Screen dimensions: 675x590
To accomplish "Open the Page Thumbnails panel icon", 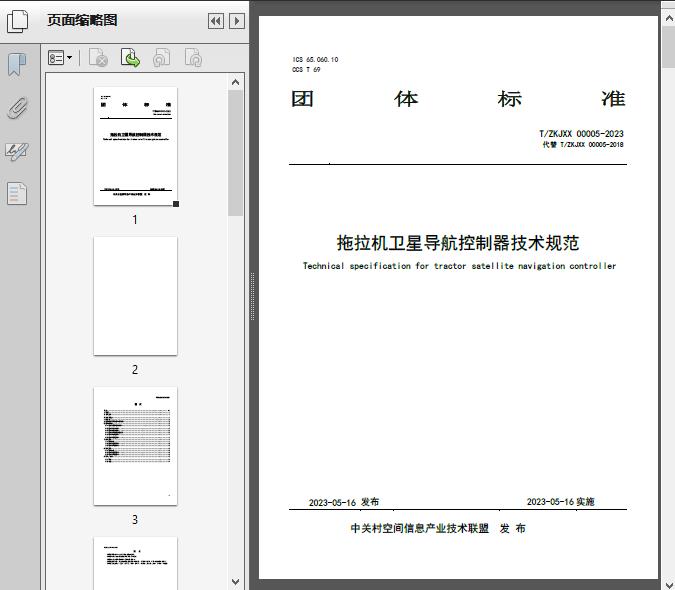I will click(18, 21).
